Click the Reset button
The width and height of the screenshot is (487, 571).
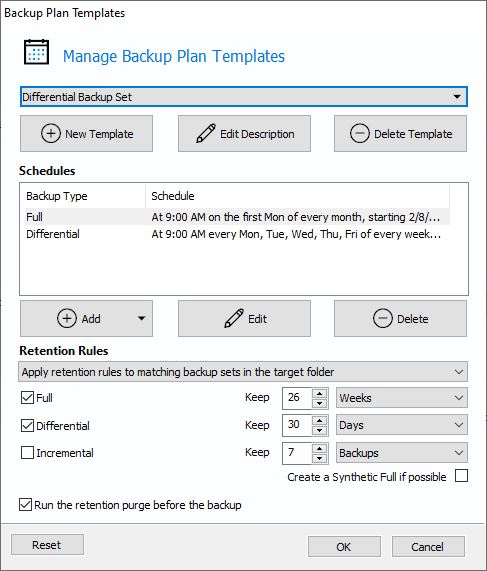[x=47, y=545]
